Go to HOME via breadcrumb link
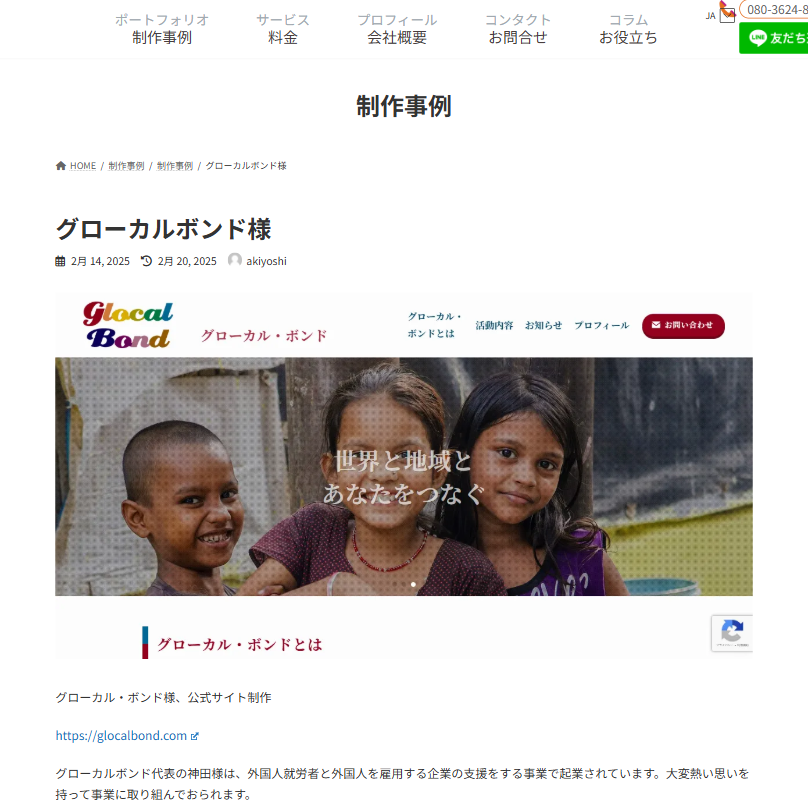The image size is (808, 807). coord(83,166)
